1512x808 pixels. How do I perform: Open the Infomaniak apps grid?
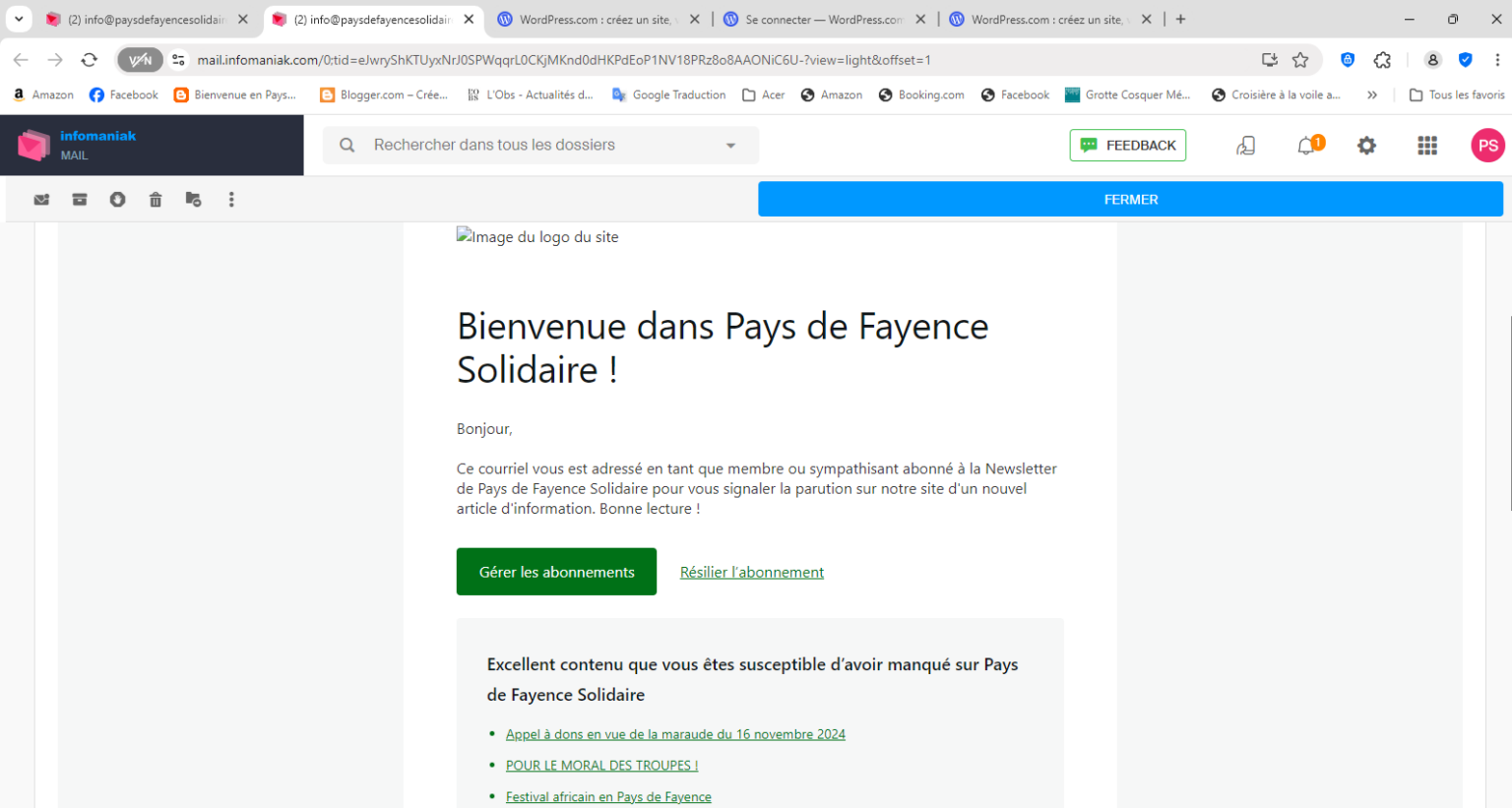click(1426, 146)
